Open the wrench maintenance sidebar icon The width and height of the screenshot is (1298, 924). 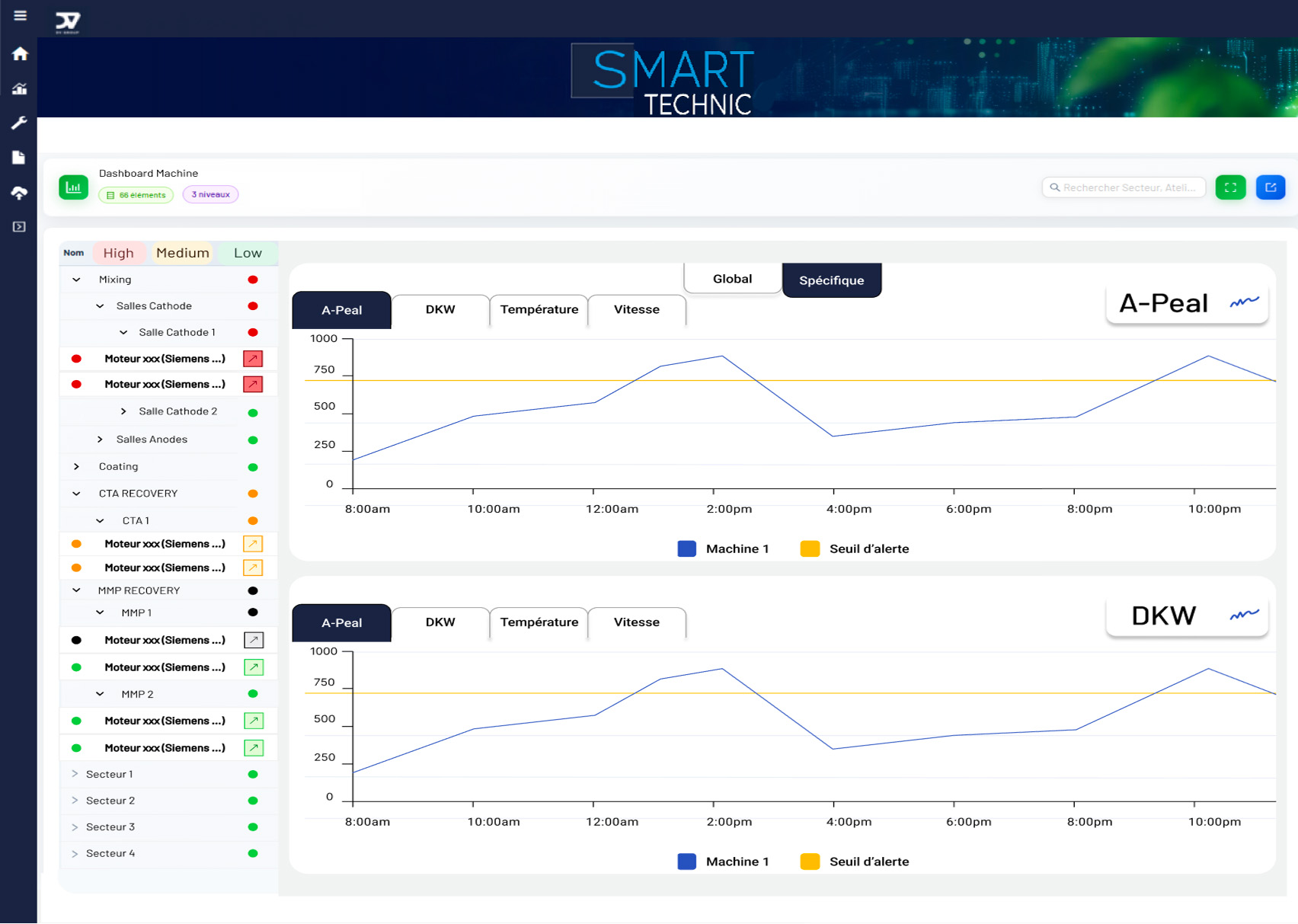coord(20,123)
